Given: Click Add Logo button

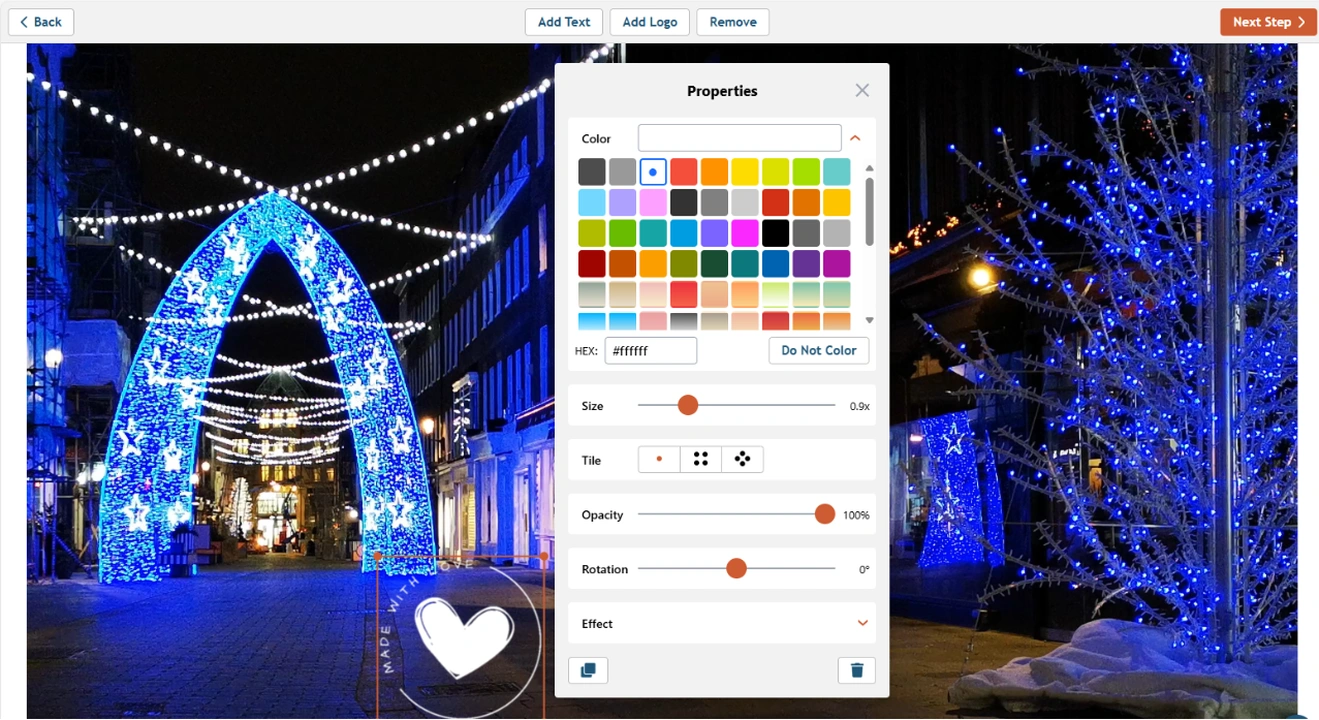Looking at the screenshot, I should point(650,22).
